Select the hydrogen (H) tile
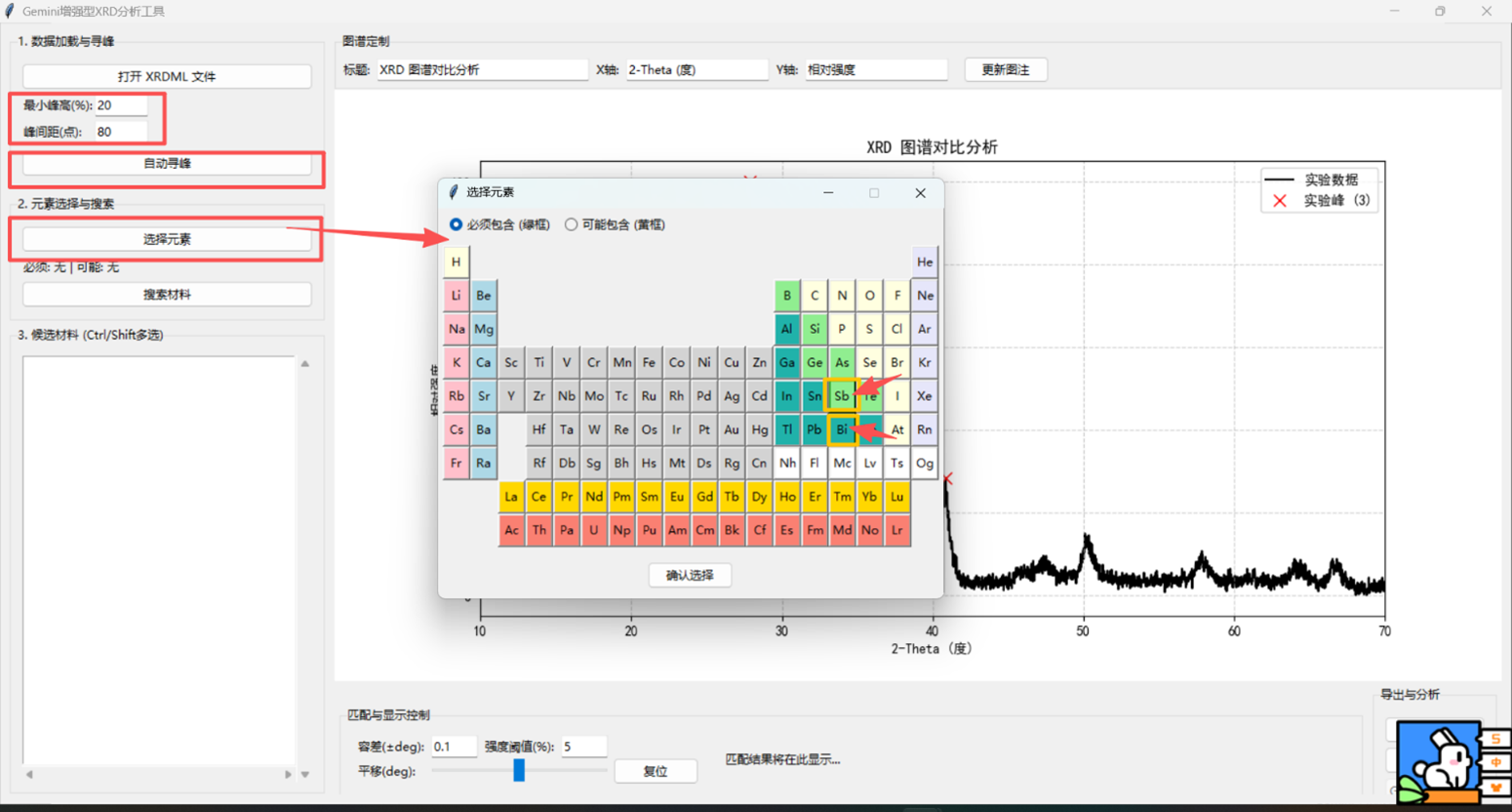Viewport: 1512px width, 812px height. click(456, 262)
